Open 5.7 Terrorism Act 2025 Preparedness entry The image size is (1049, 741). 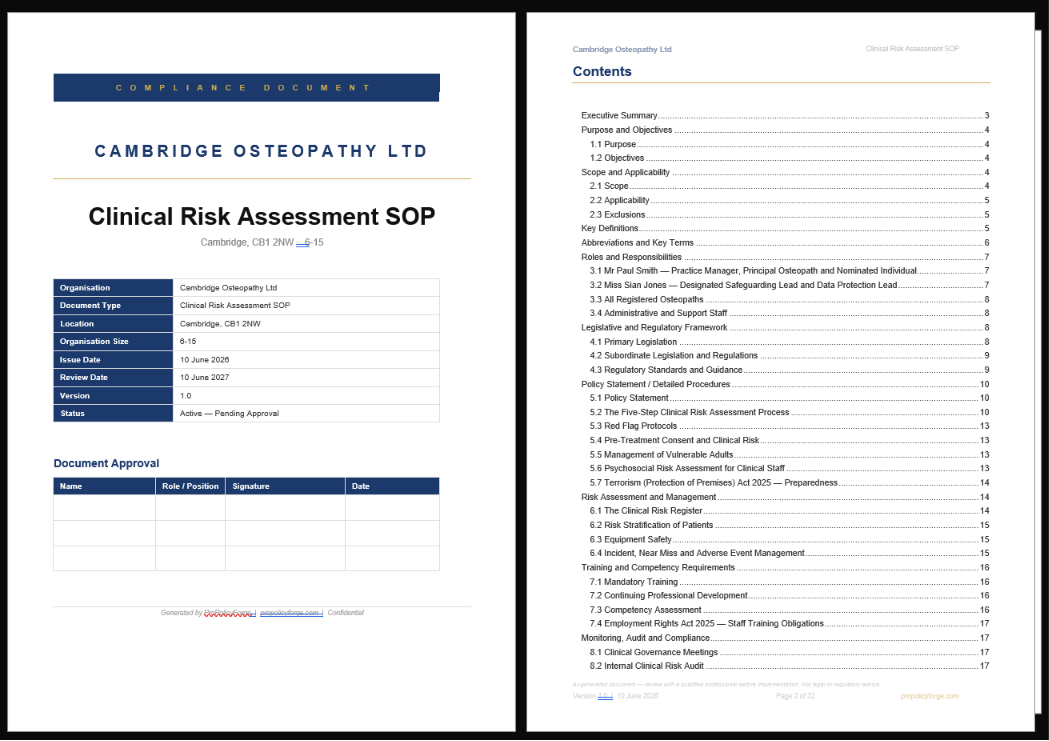coord(789,483)
